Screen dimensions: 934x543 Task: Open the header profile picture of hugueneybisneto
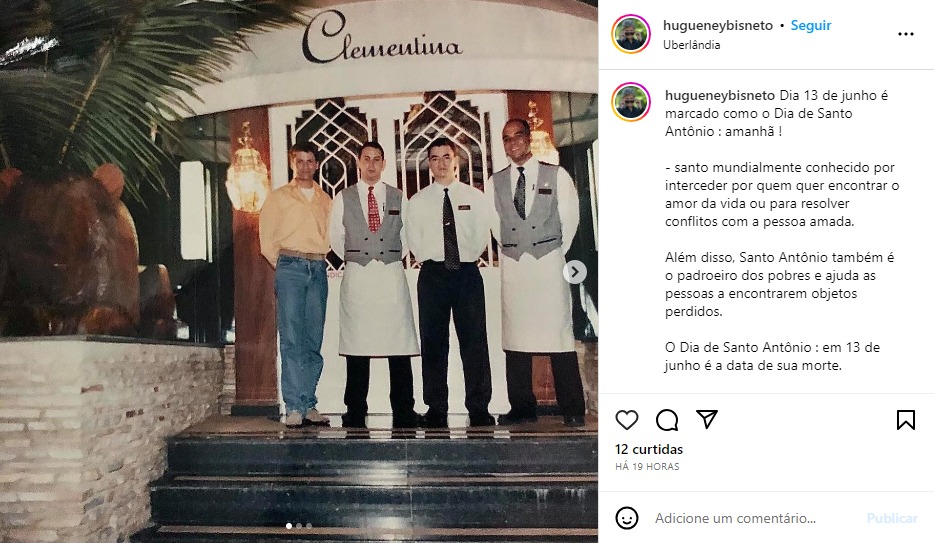pos(631,34)
